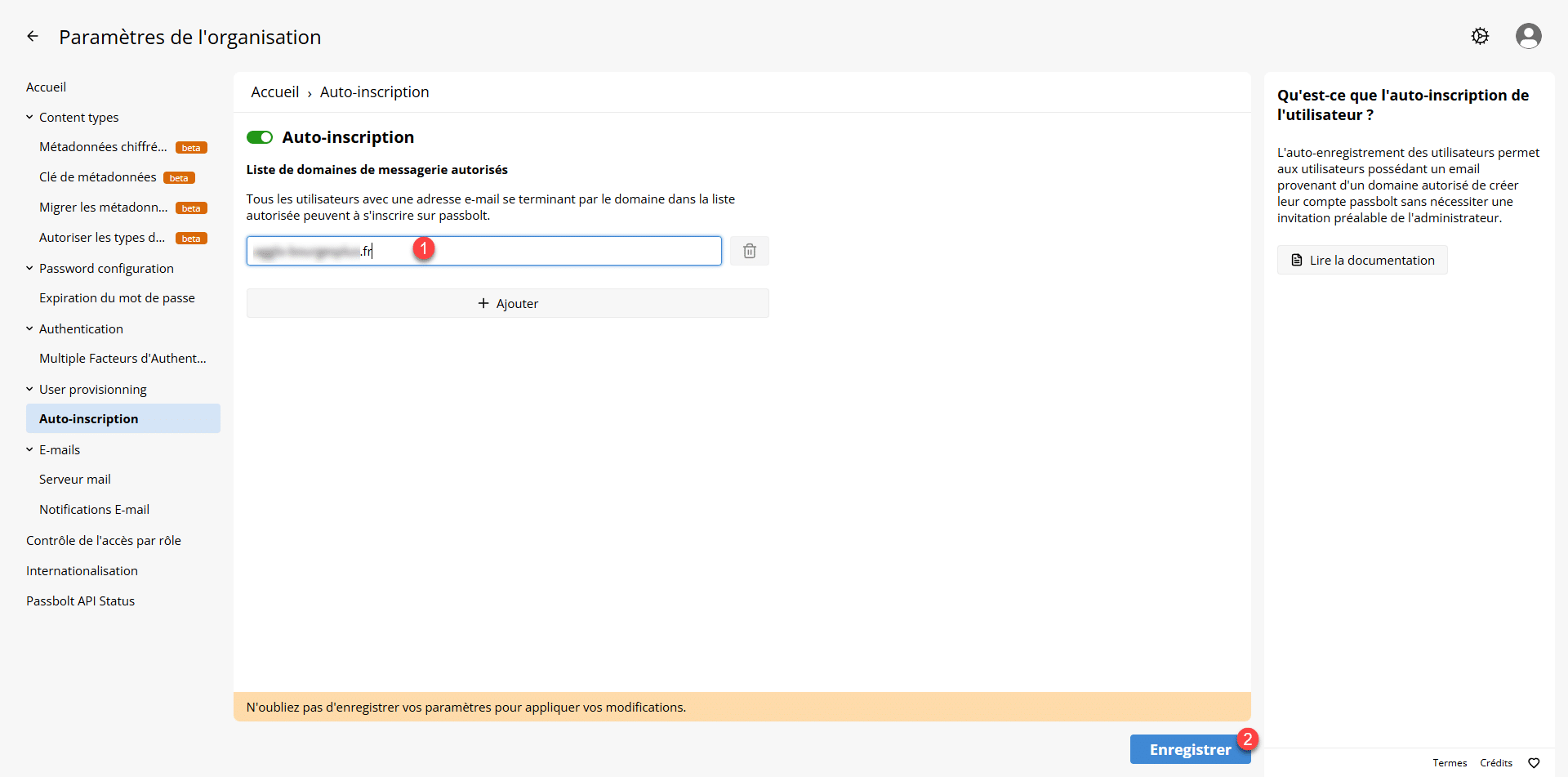This screenshot has width=1568, height=777.
Task: Collapse the Authentication section
Action: tap(29, 329)
